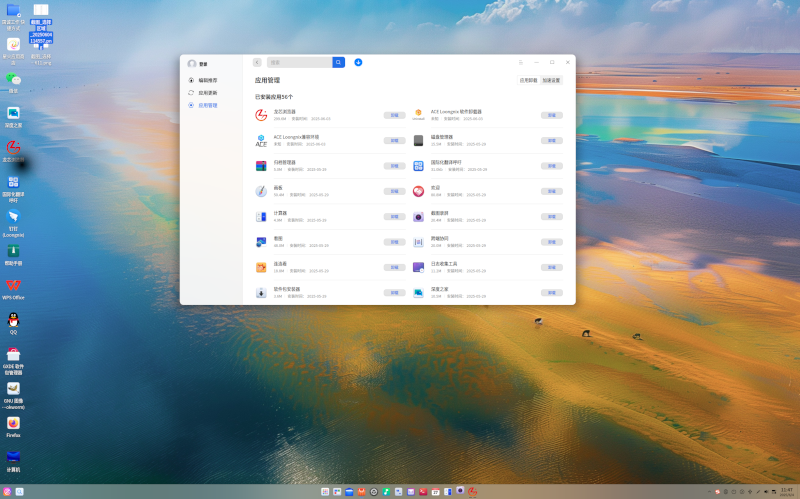Click the blue search magnifier button
This screenshot has height=499, width=800.
(x=338, y=62)
